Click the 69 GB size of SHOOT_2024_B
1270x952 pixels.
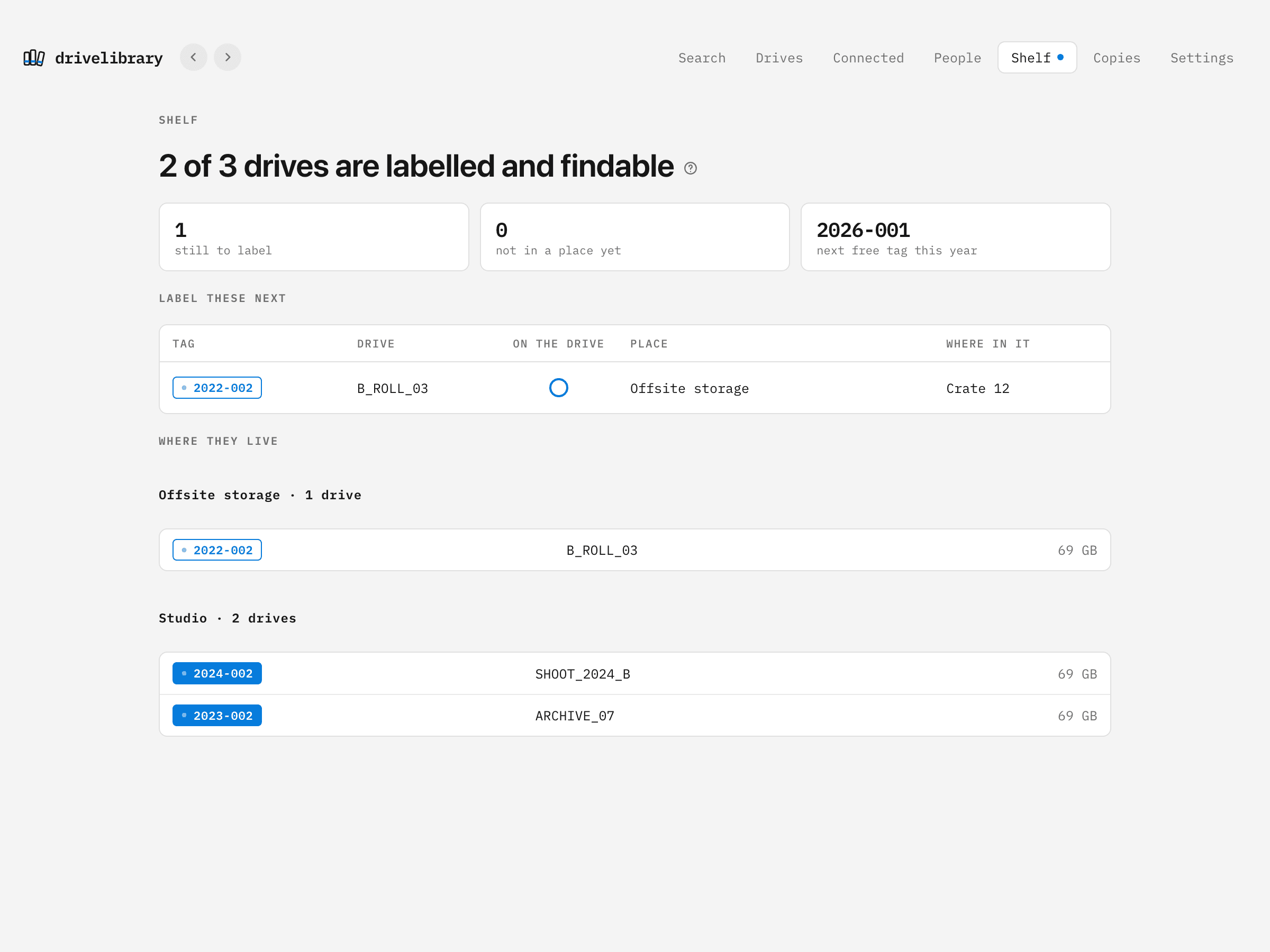click(1078, 674)
